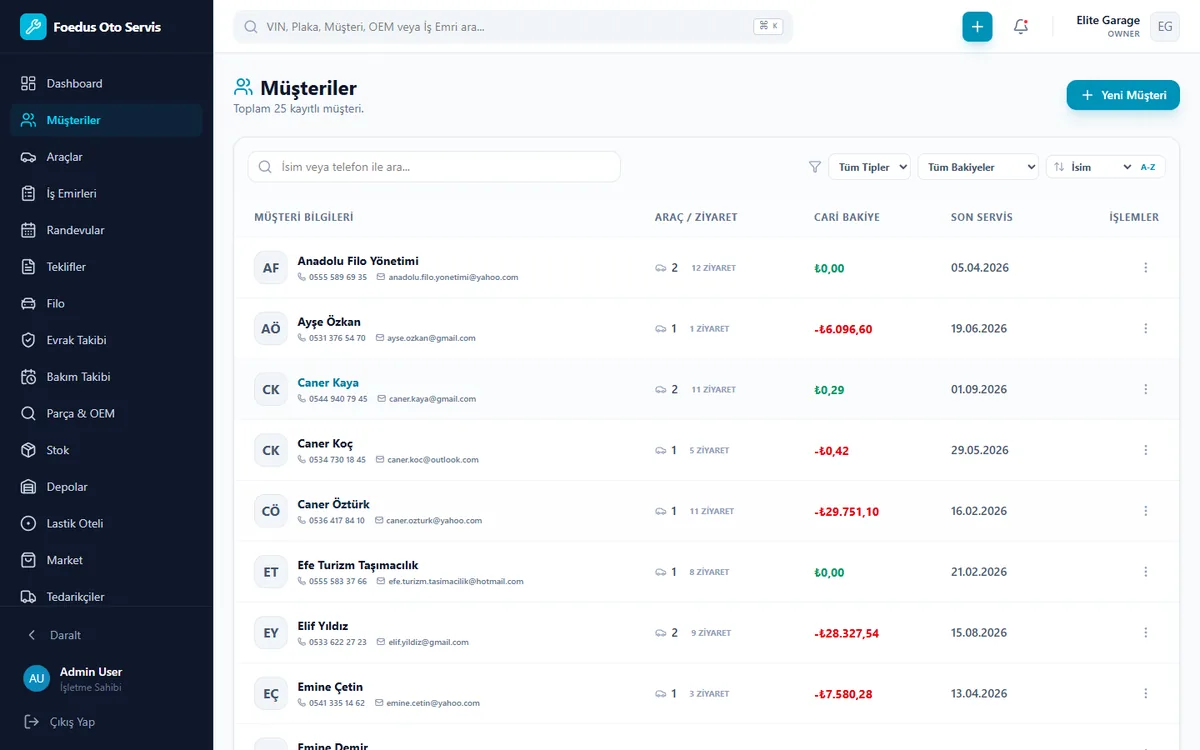Open the three-dot menu for Ayşe Özkan
This screenshot has width=1200, height=750.
click(x=1146, y=329)
